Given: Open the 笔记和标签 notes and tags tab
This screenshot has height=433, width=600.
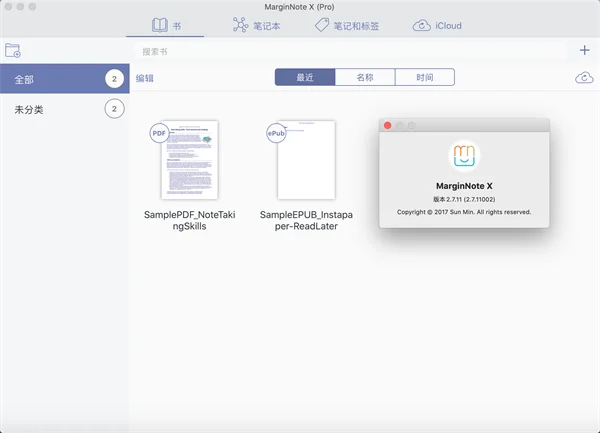Looking at the screenshot, I should (x=347, y=25).
